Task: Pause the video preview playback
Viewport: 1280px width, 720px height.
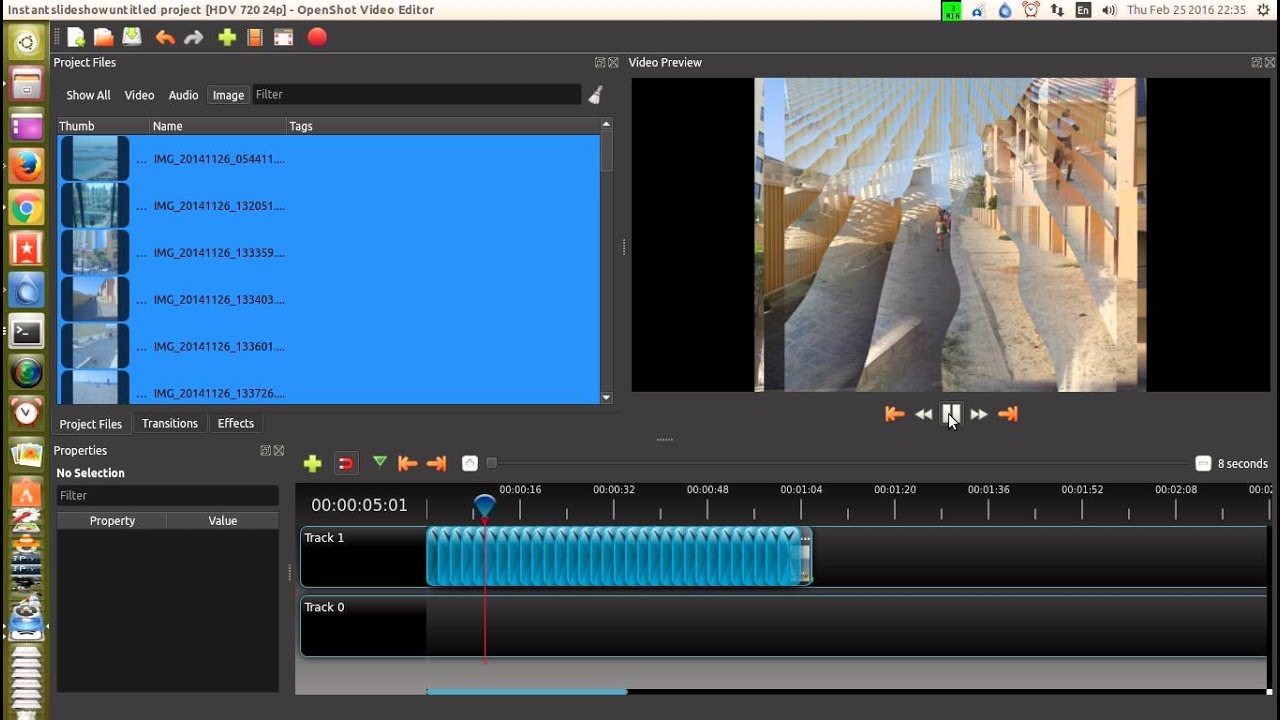Action: pos(951,413)
